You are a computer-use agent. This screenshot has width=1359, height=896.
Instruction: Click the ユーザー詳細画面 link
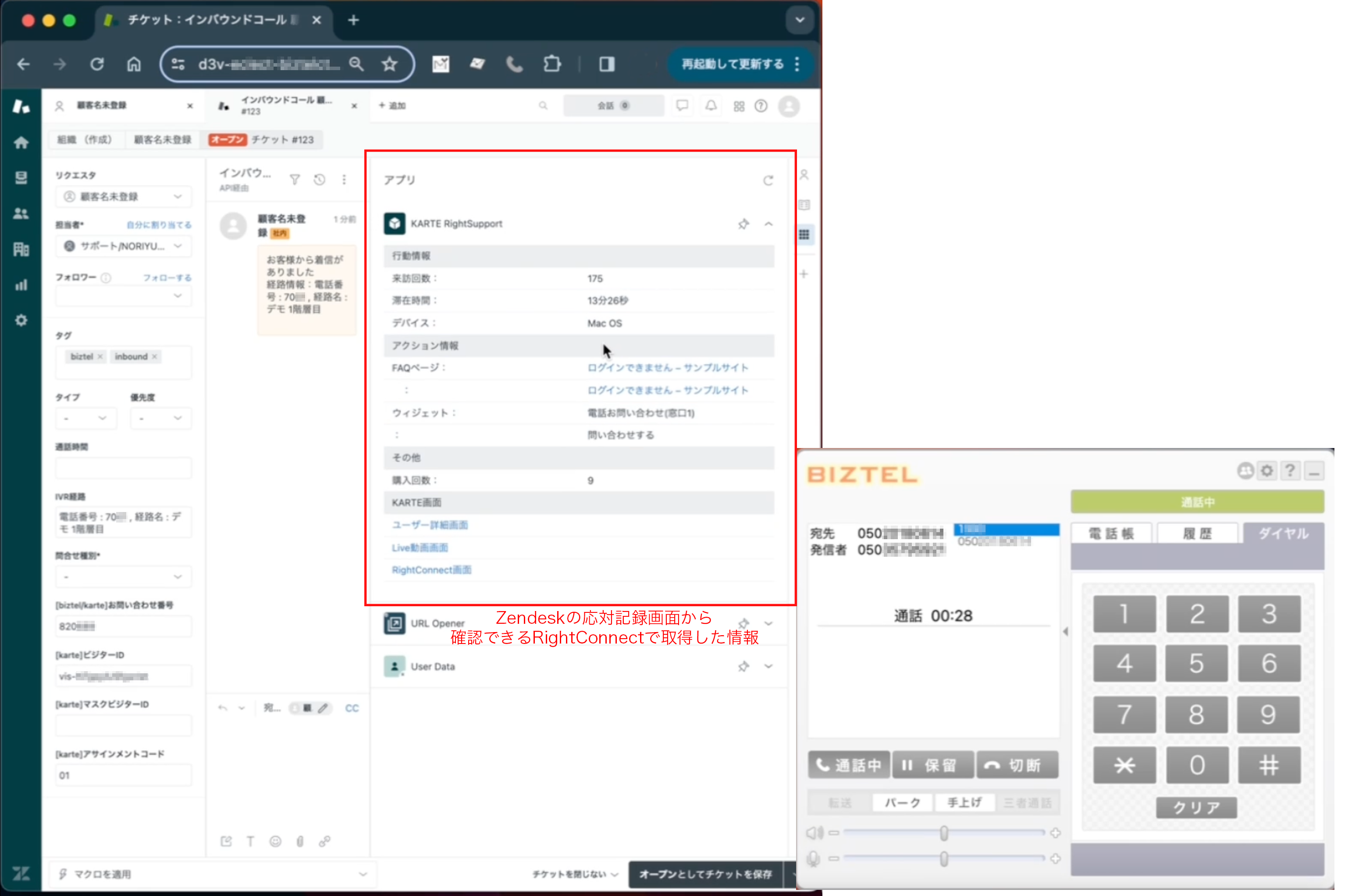point(430,525)
